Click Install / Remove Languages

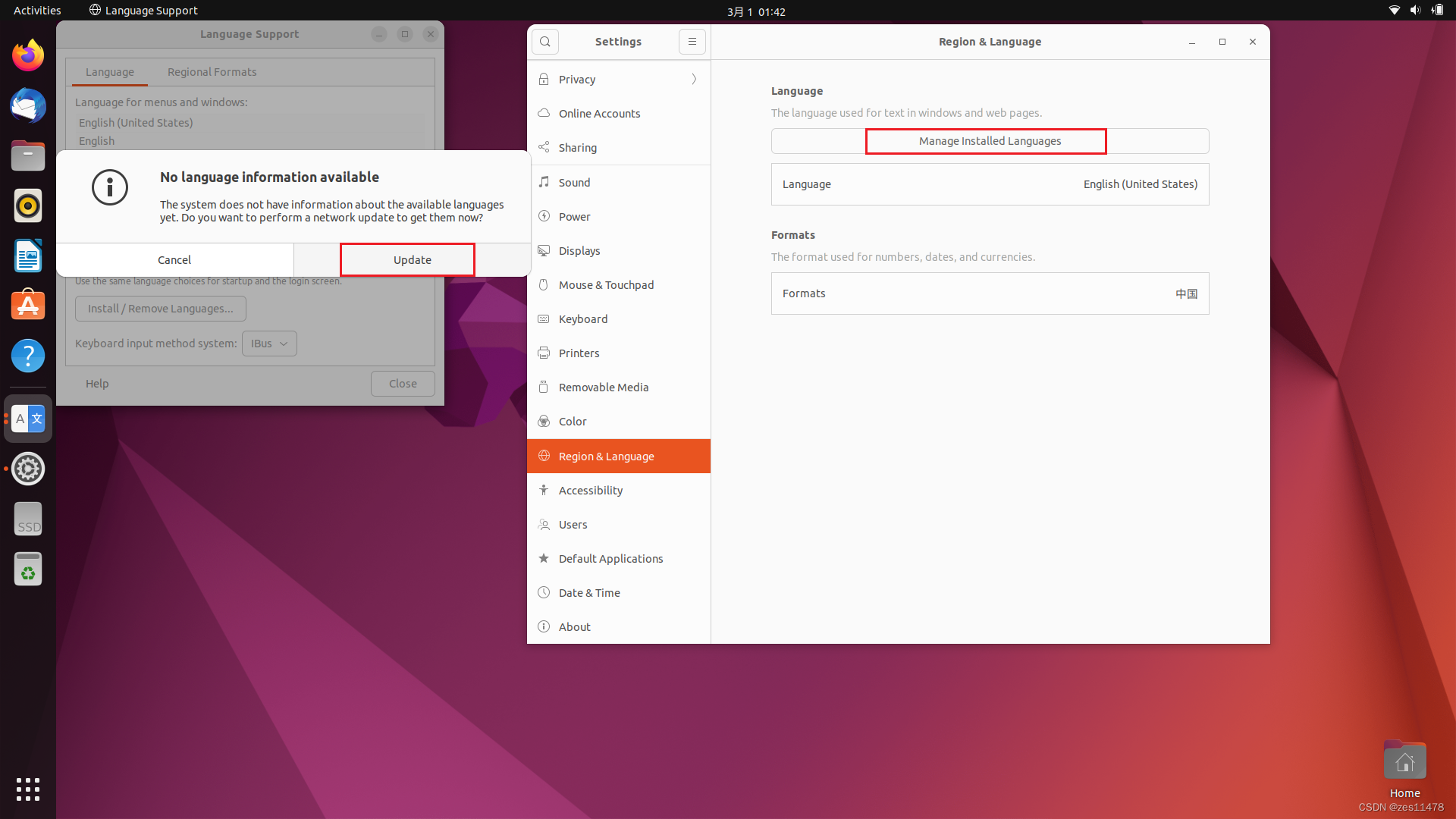click(160, 308)
